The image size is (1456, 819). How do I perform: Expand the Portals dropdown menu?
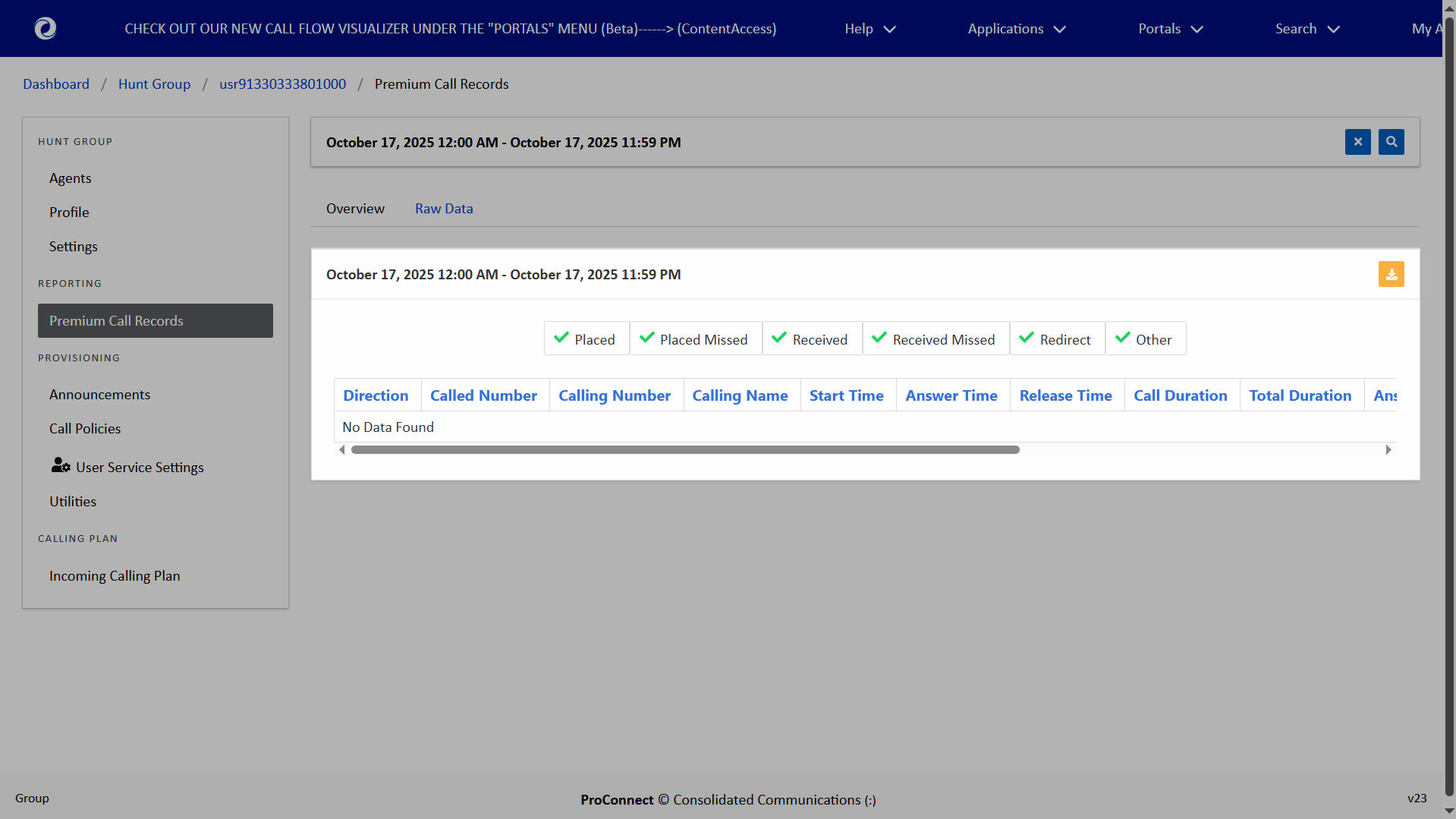click(1170, 29)
